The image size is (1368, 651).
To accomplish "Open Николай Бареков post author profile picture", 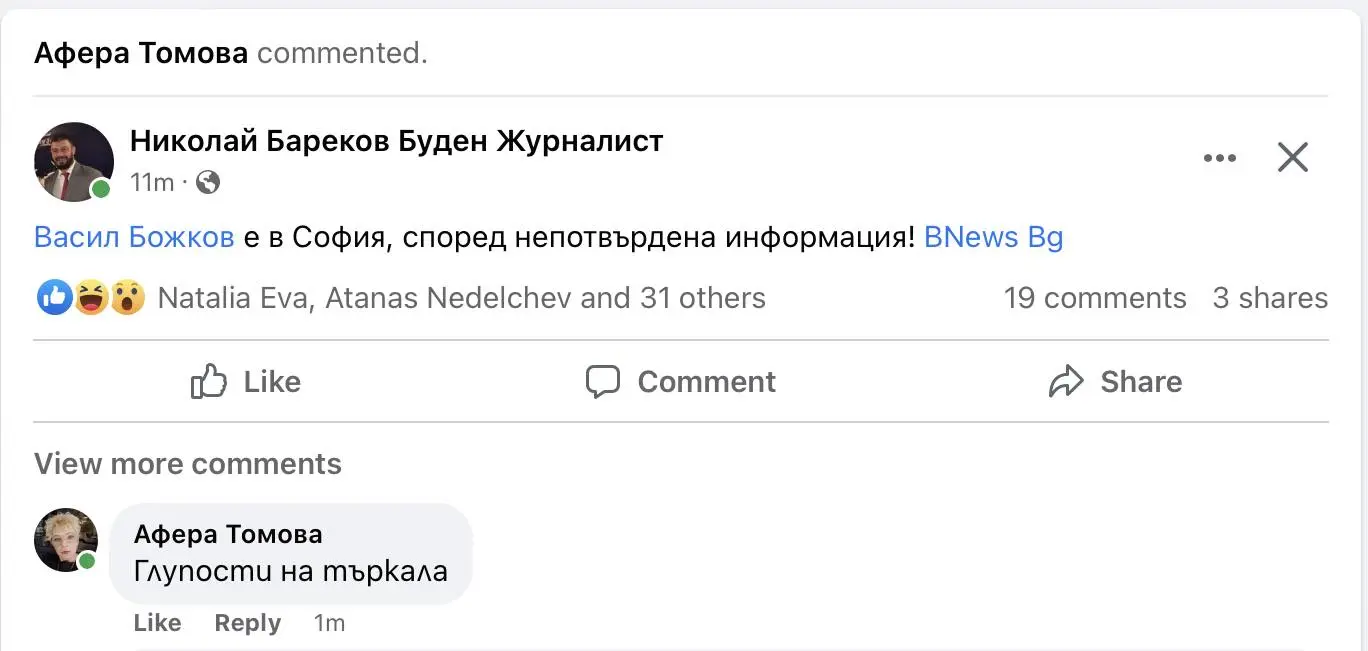I will (x=73, y=161).
